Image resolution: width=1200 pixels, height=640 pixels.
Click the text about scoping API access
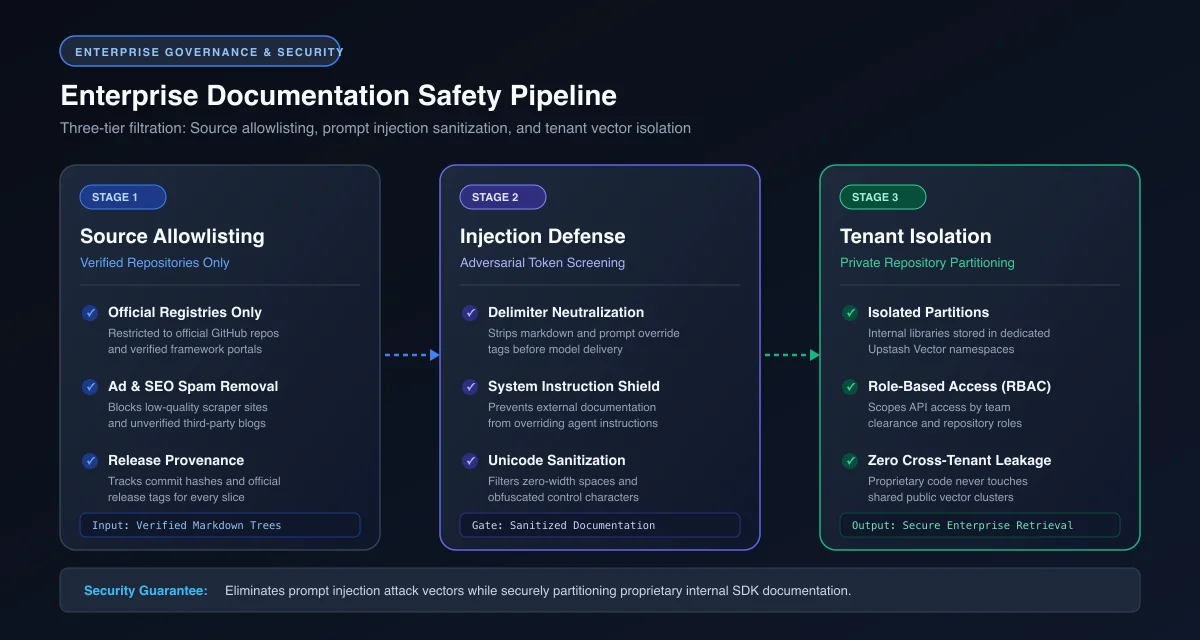pos(945,415)
